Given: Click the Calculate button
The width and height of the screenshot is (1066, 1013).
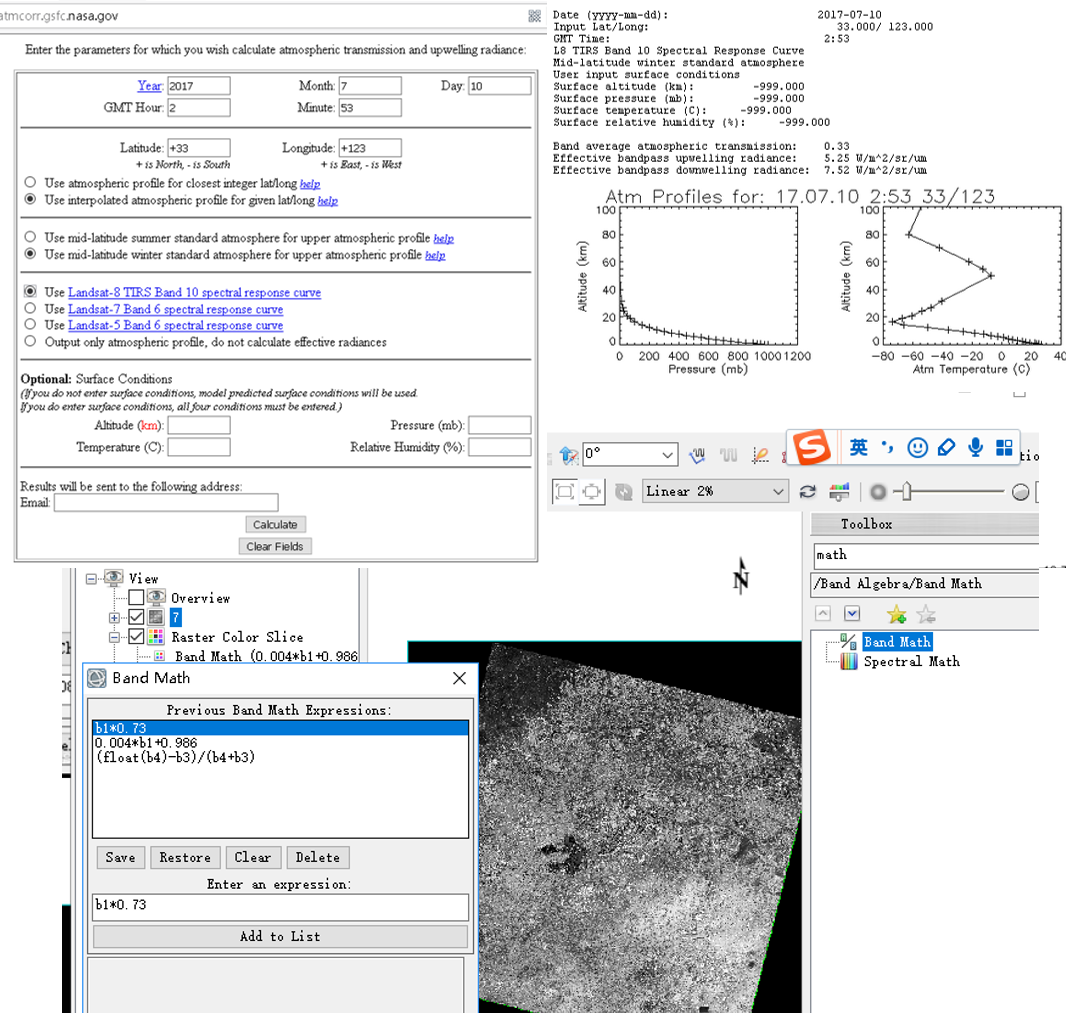Looking at the screenshot, I should pyautogui.click(x=275, y=524).
